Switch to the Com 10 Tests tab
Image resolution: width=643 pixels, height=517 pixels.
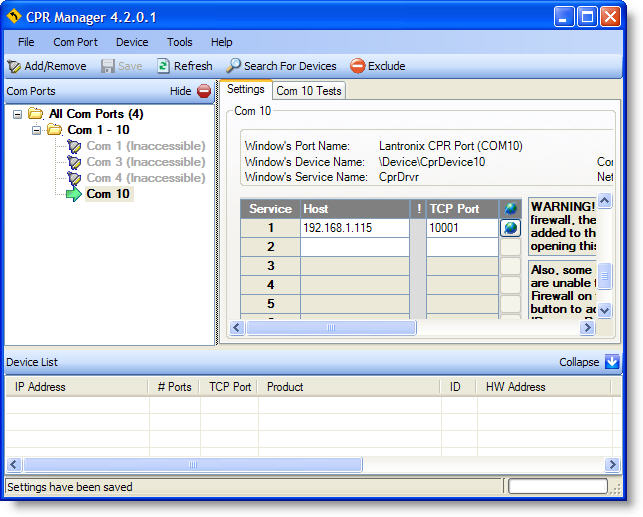pyautogui.click(x=309, y=91)
